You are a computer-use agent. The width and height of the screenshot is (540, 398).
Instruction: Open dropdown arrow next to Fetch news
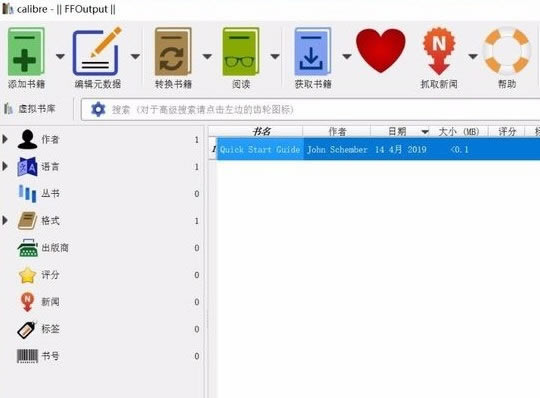tap(473, 56)
